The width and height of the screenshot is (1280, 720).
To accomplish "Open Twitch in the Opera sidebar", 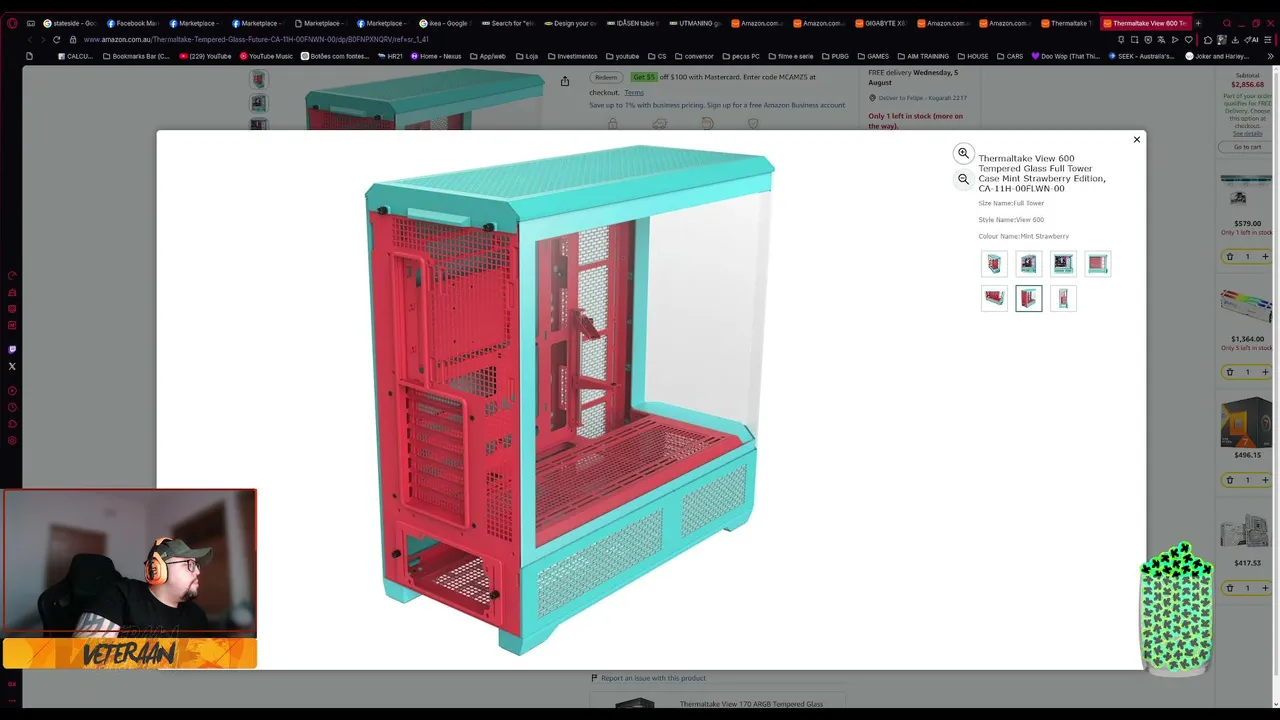I will [12, 349].
